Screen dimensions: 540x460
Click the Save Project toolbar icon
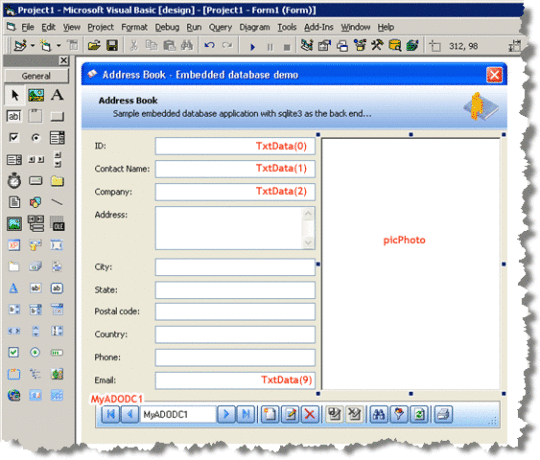(x=112, y=45)
